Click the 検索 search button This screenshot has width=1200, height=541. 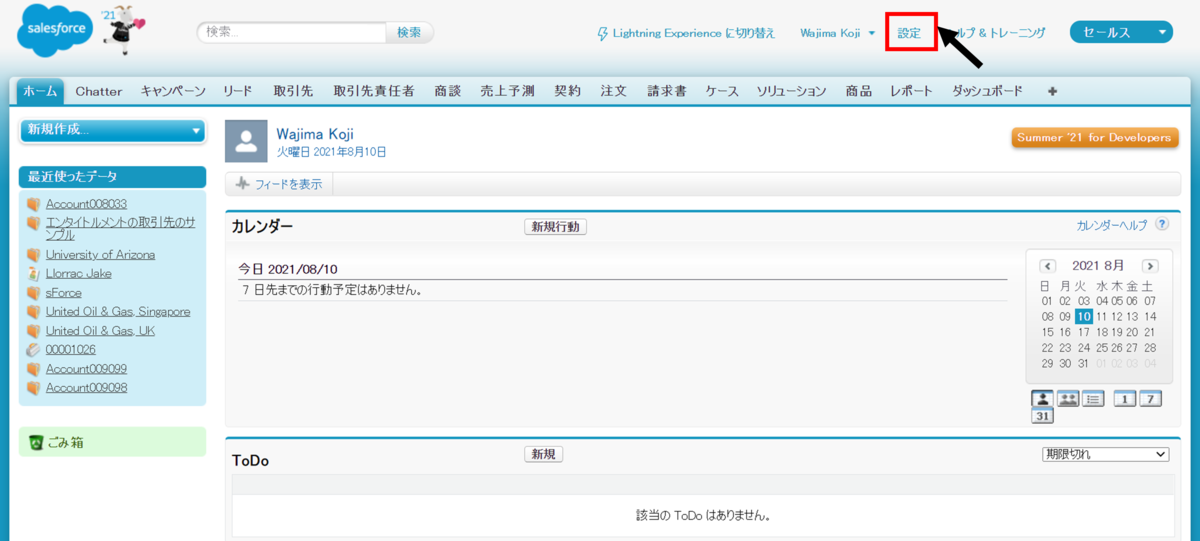pos(409,33)
